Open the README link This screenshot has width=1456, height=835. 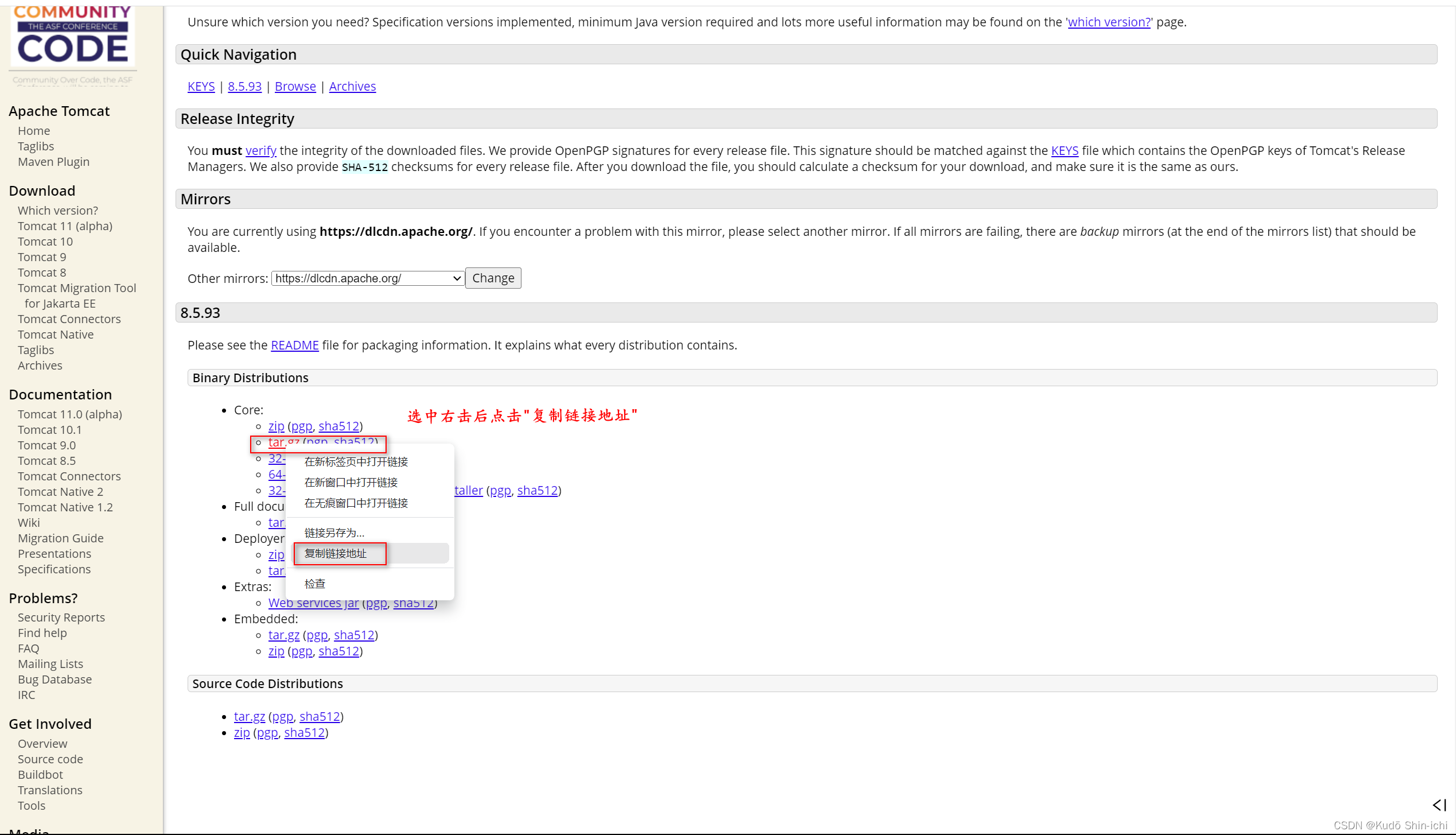[294, 345]
